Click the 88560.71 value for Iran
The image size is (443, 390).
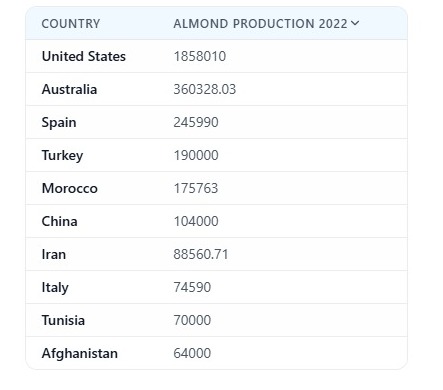pos(201,254)
